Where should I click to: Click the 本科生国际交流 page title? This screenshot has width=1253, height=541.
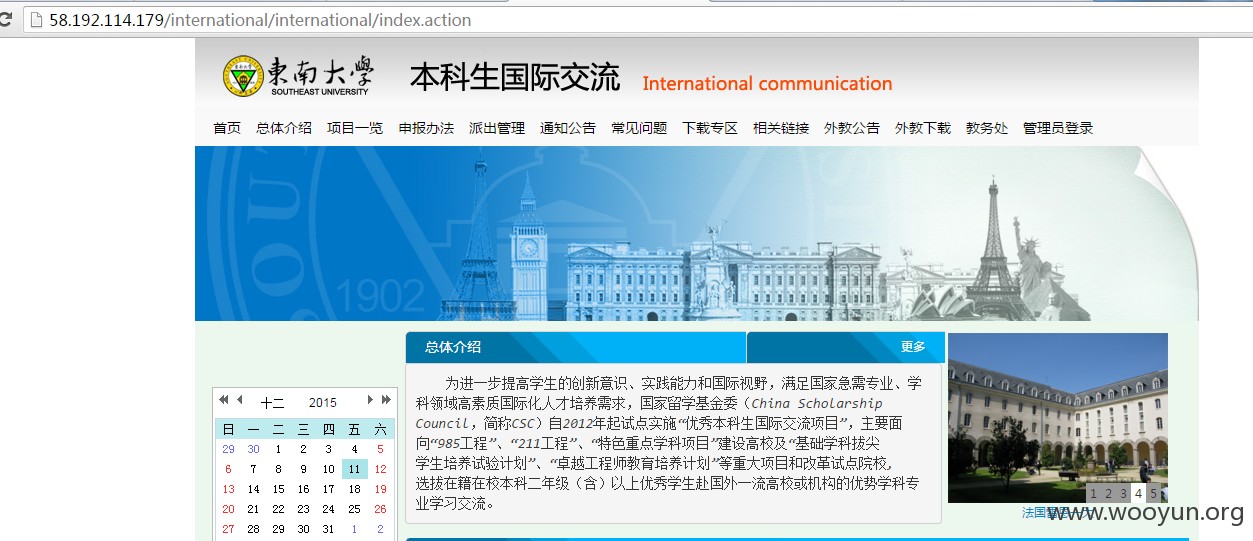[x=515, y=78]
